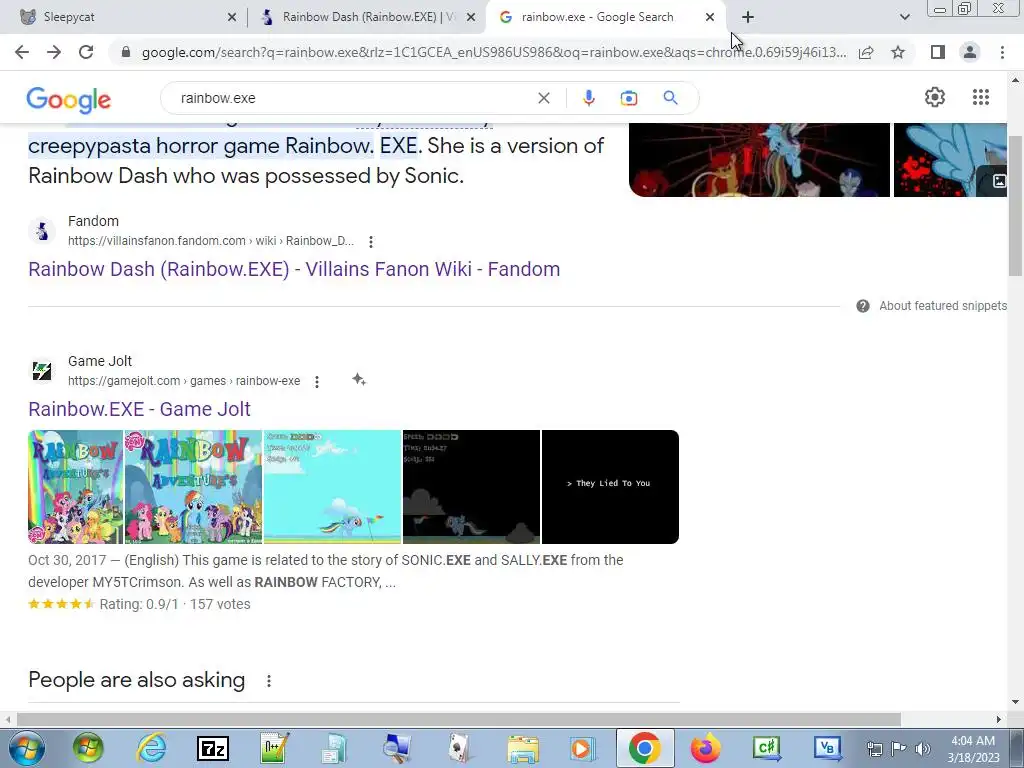Open options beside People are also asking
This screenshot has height=768, width=1024.
tap(268, 680)
